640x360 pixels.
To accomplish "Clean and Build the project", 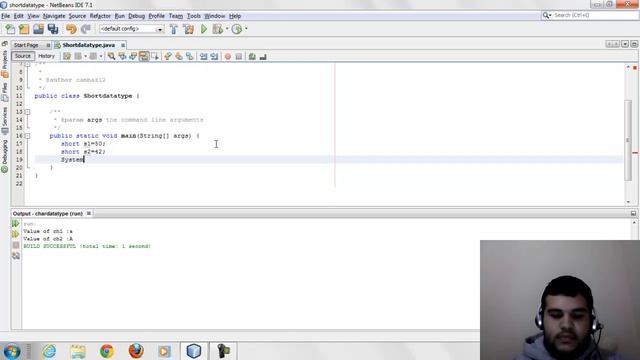I will [188, 29].
